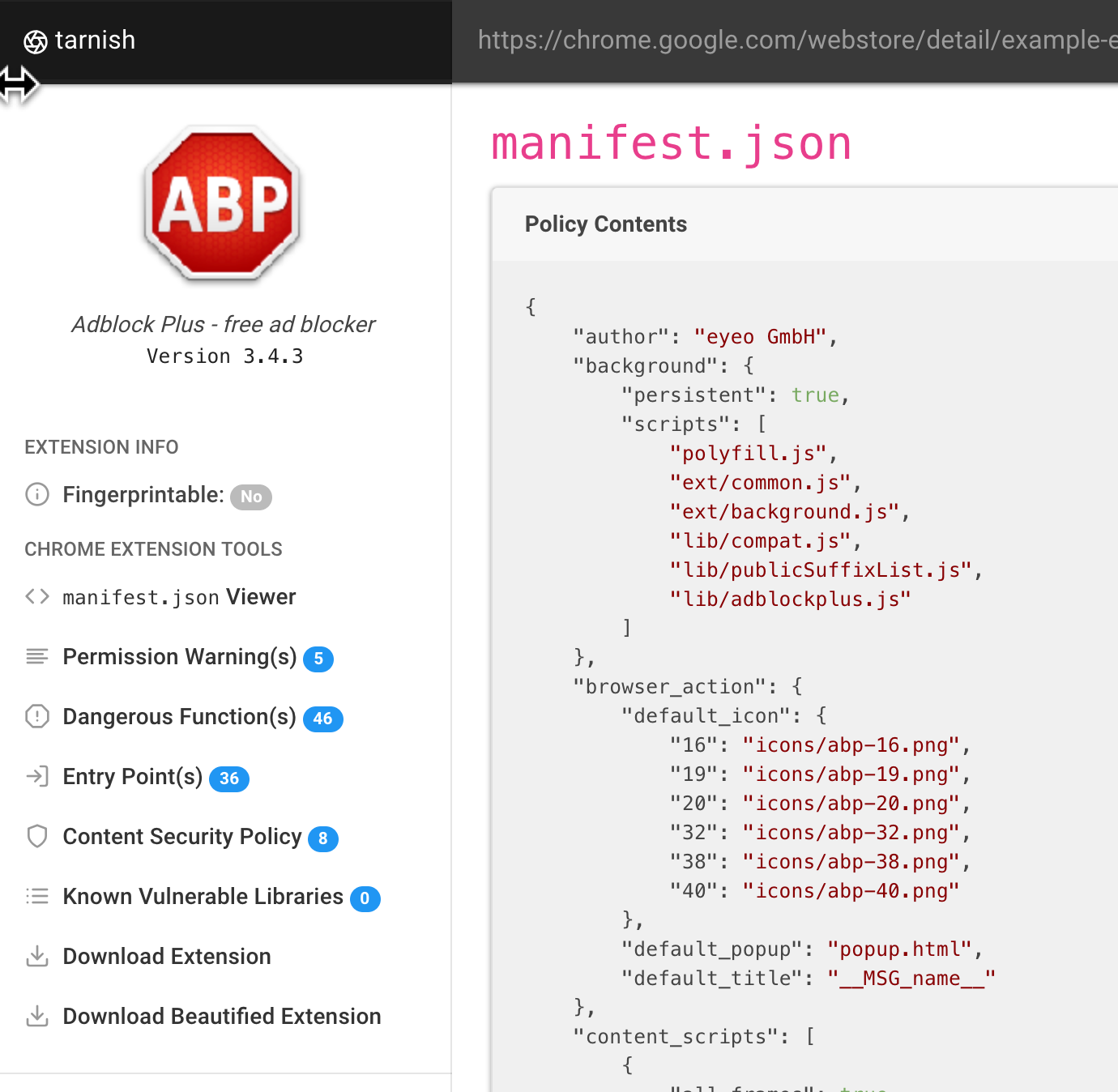
Task: Click the Chrome webstore URL input field
Action: [785, 41]
